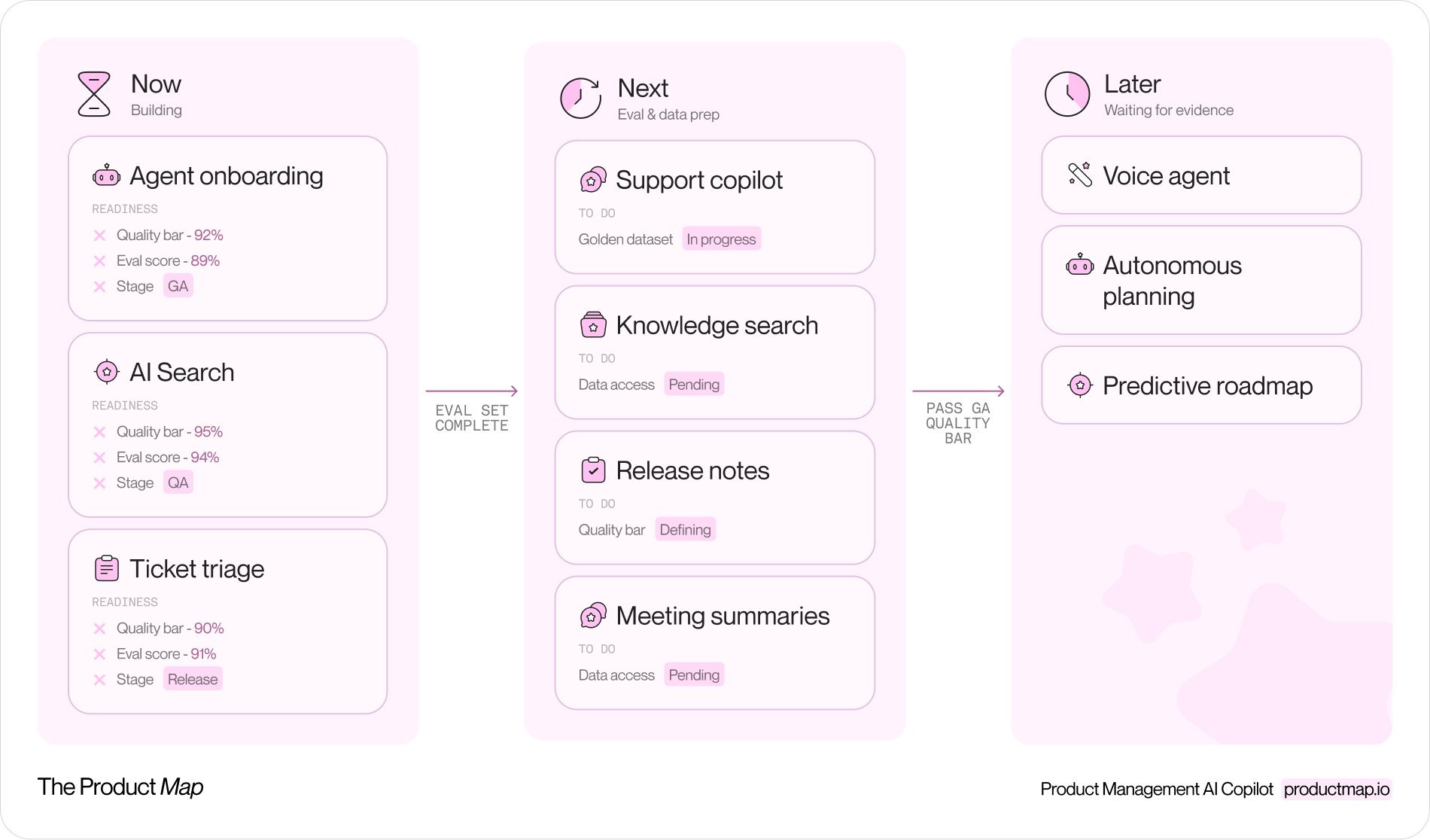This screenshot has width=1430, height=840.
Task: Click the Predictive roadmap card
Action: pyautogui.click(x=1201, y=385)
